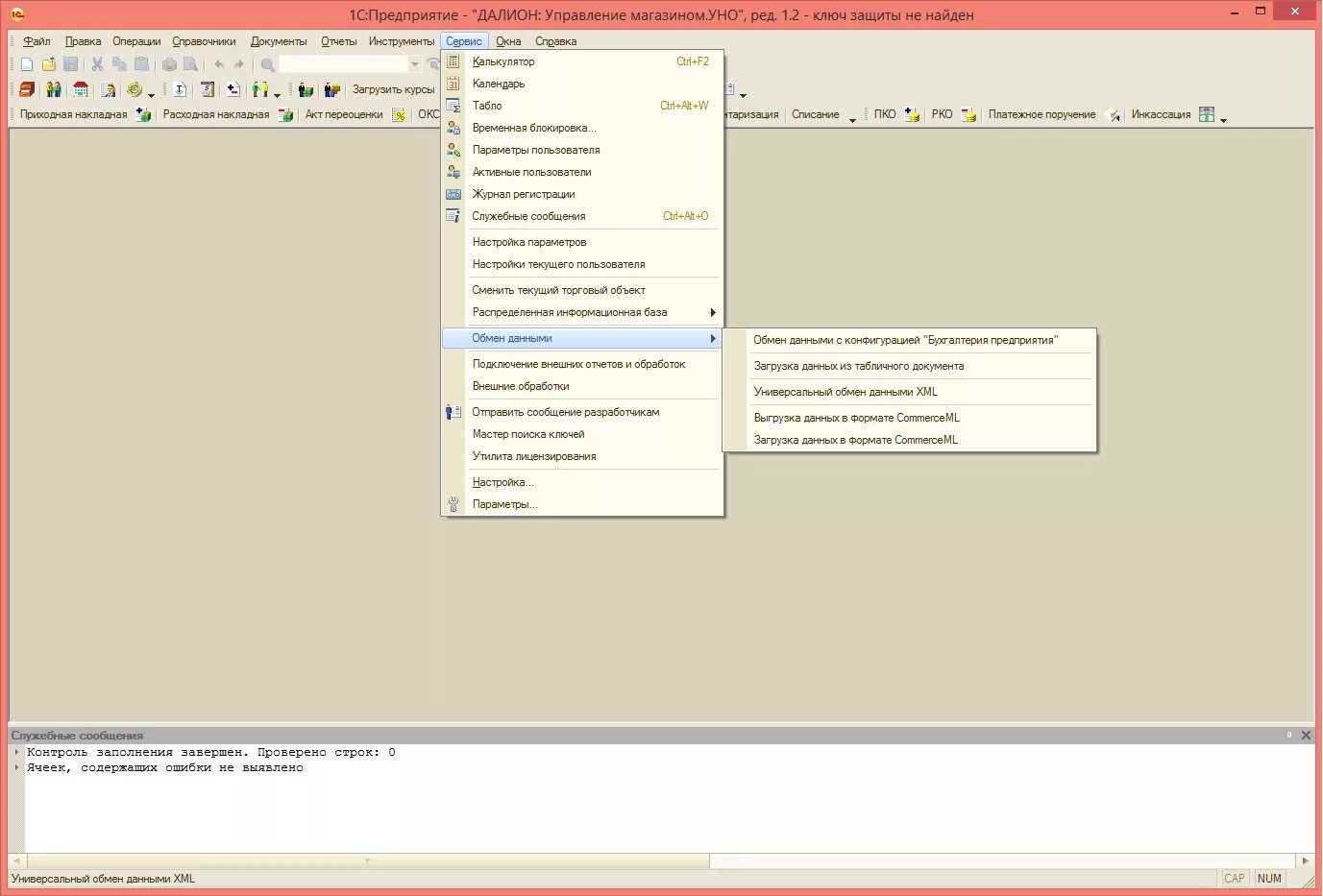Open the Отчеты menu

[338, 41]
